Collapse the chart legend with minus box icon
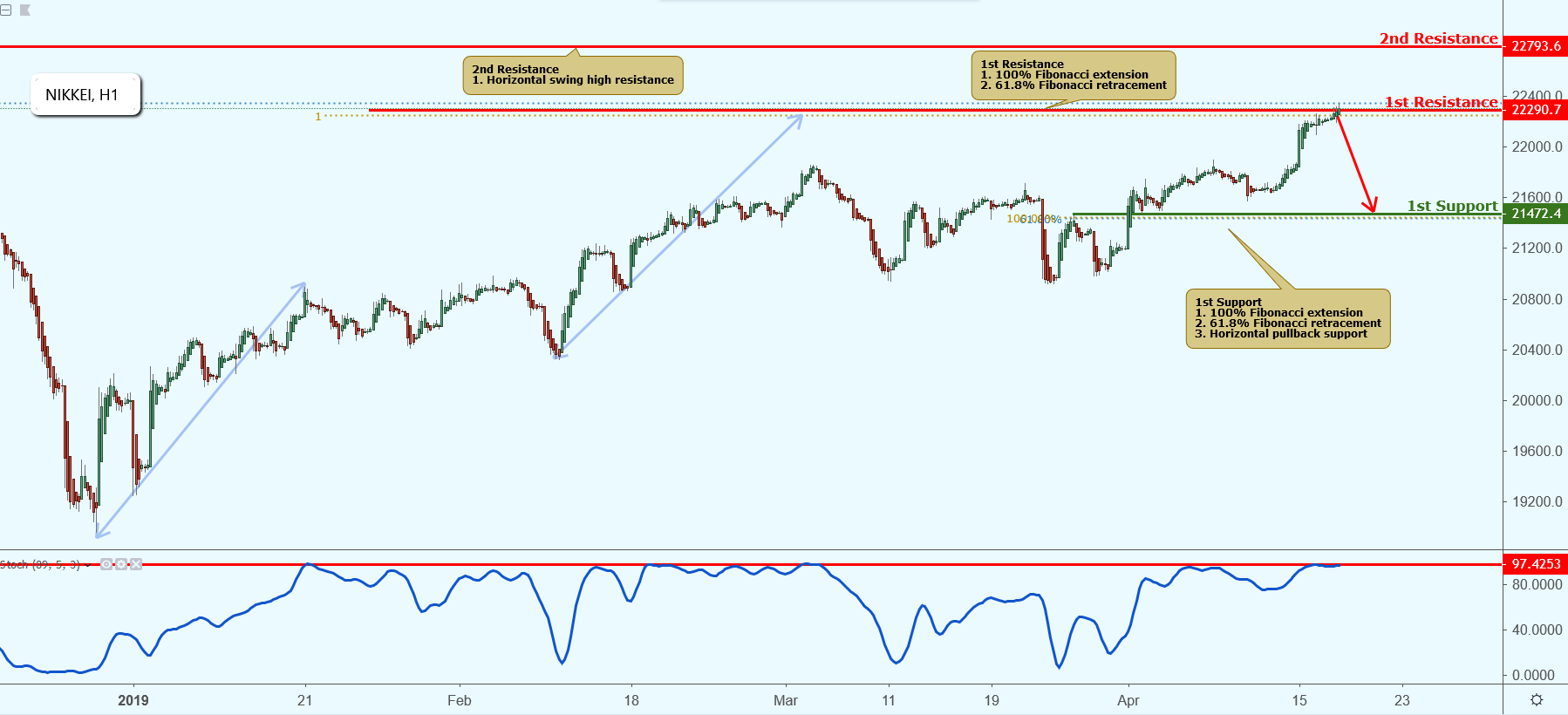Screen dimensions: 1568x715 6,10
